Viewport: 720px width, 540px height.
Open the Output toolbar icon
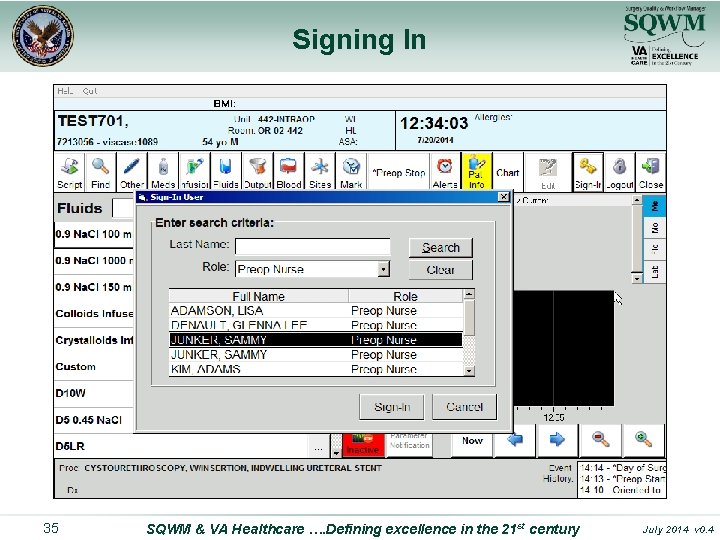tap(257, 172)
